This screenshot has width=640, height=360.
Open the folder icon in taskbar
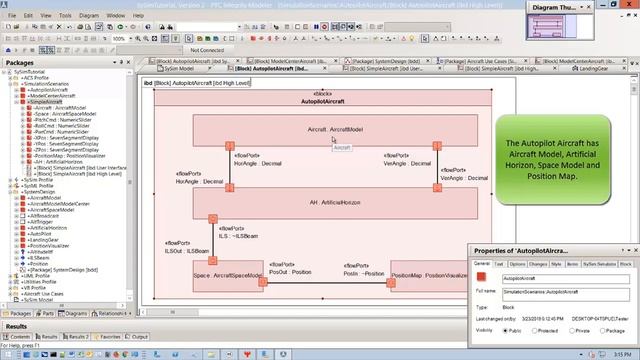(x=211, y=354)
